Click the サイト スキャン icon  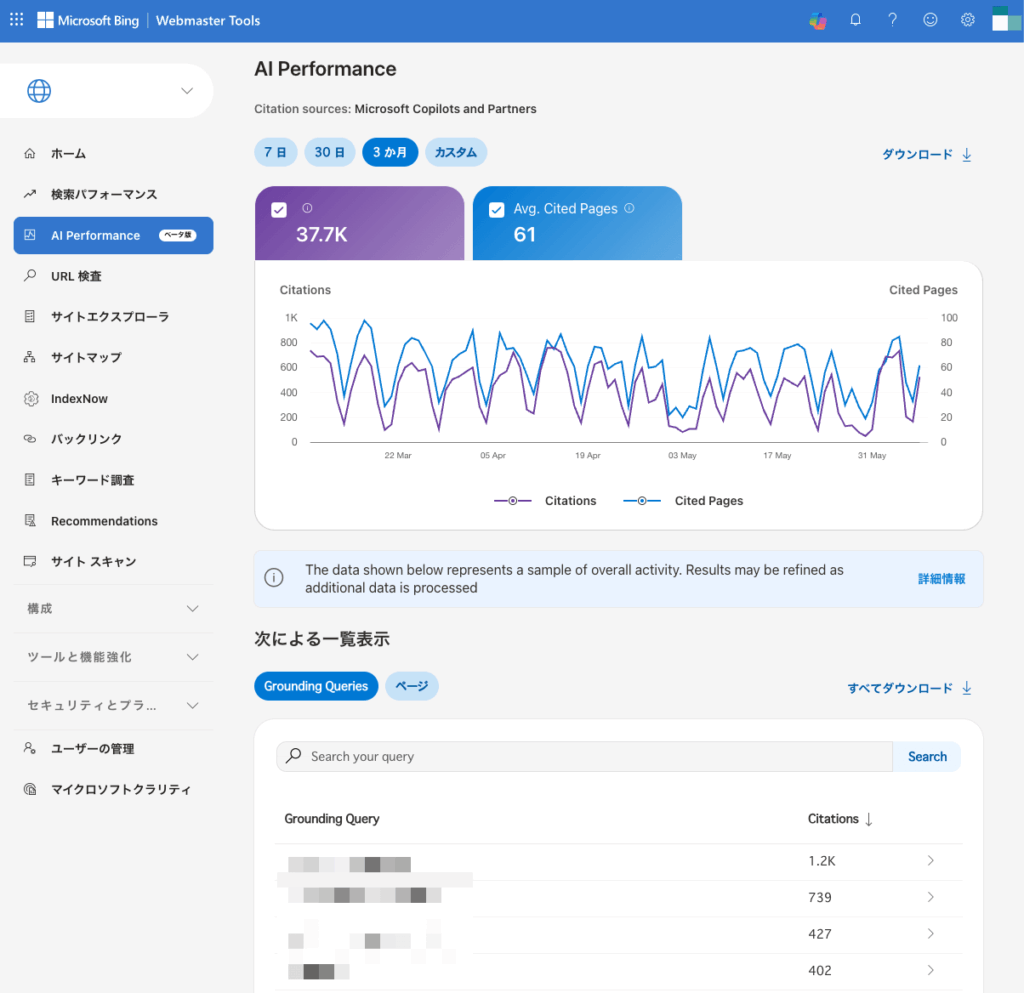tap(30, 561)
